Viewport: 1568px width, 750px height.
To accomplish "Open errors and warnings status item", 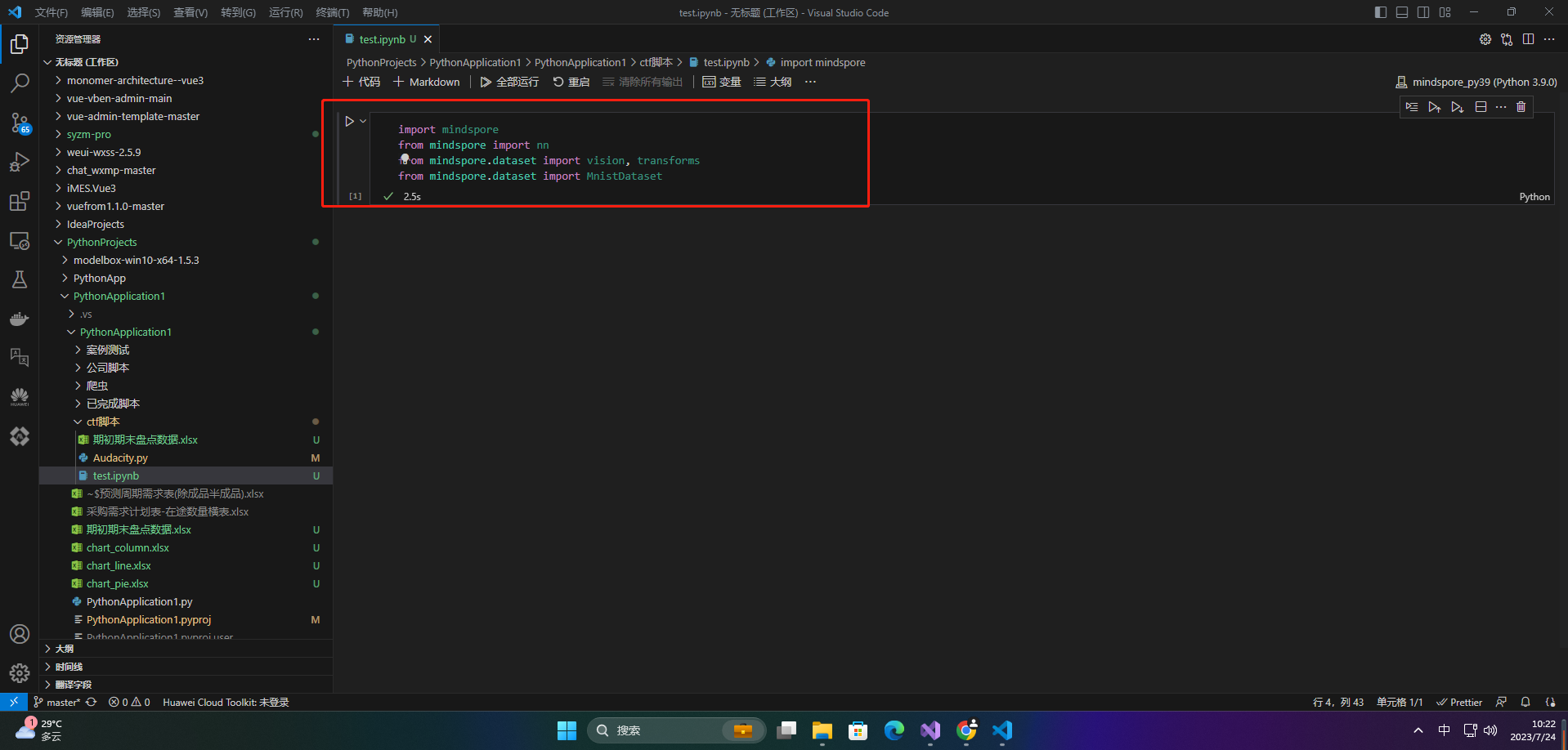I will [x=129, y=702].
